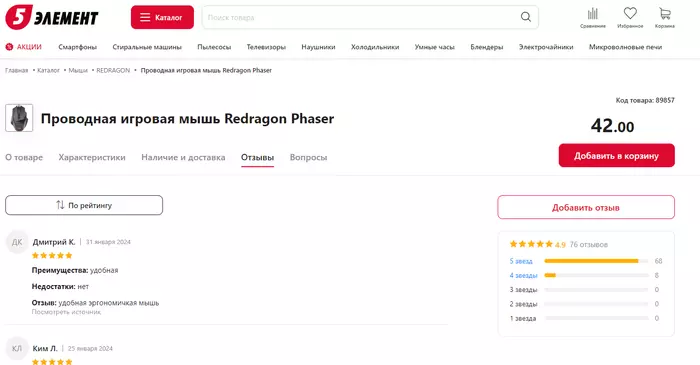Viewport: 700px width, 365px height.
Task: Click the product title heading
Action: click(x=188, y=119)
